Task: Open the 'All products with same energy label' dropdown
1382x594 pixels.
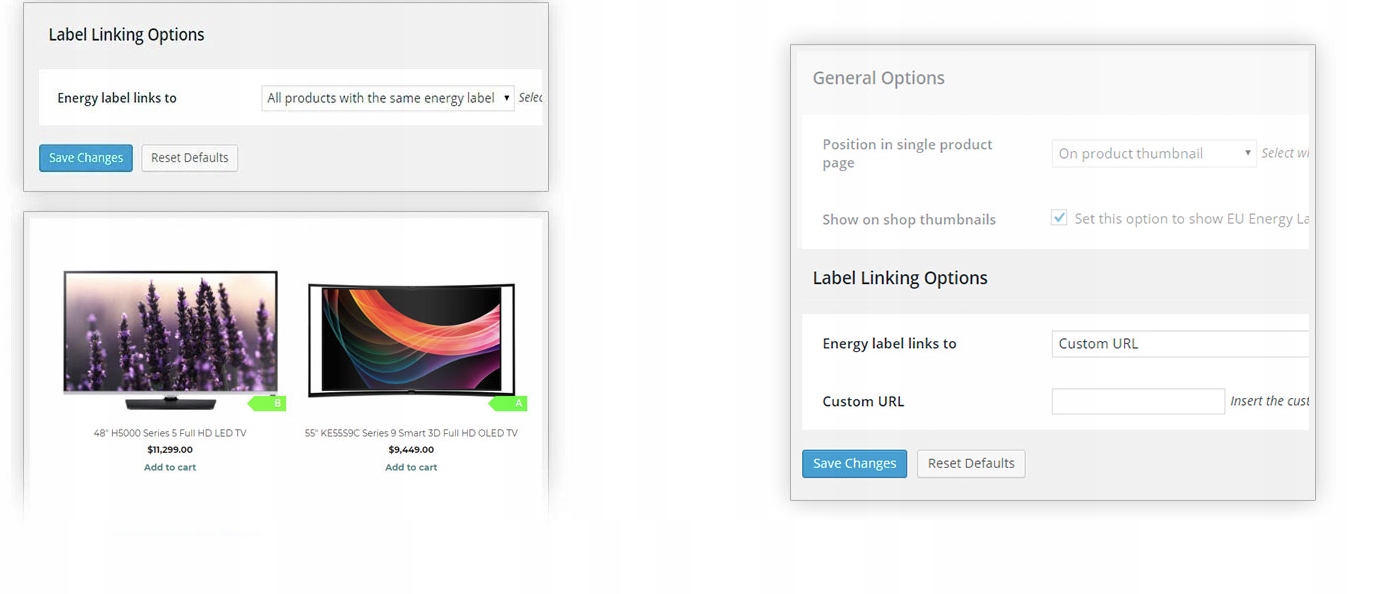Action: click(388, 98)
